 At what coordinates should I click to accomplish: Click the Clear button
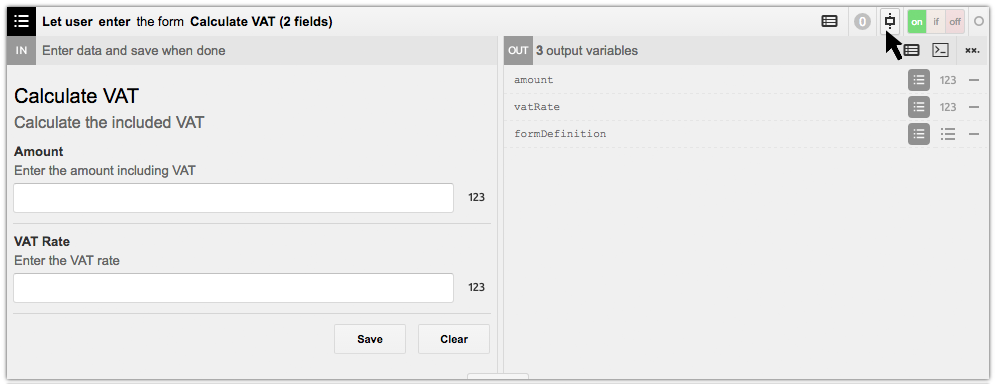[x=454, y=339]
